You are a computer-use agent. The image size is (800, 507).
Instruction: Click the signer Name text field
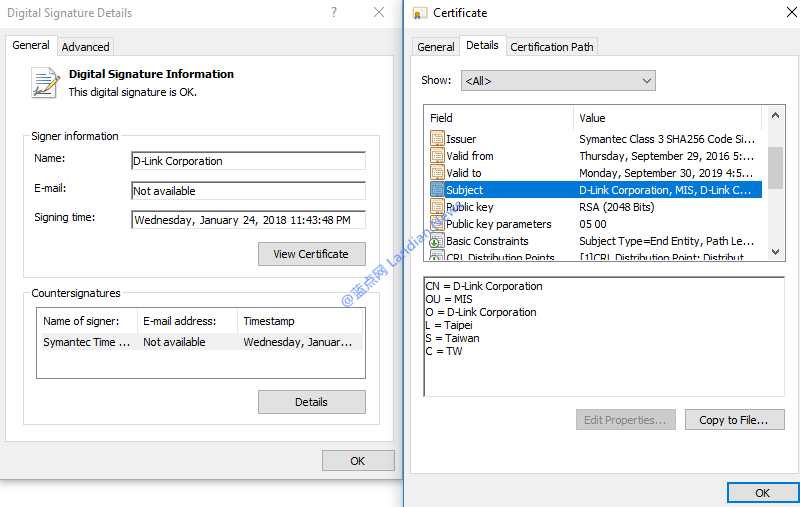(248, 161)
